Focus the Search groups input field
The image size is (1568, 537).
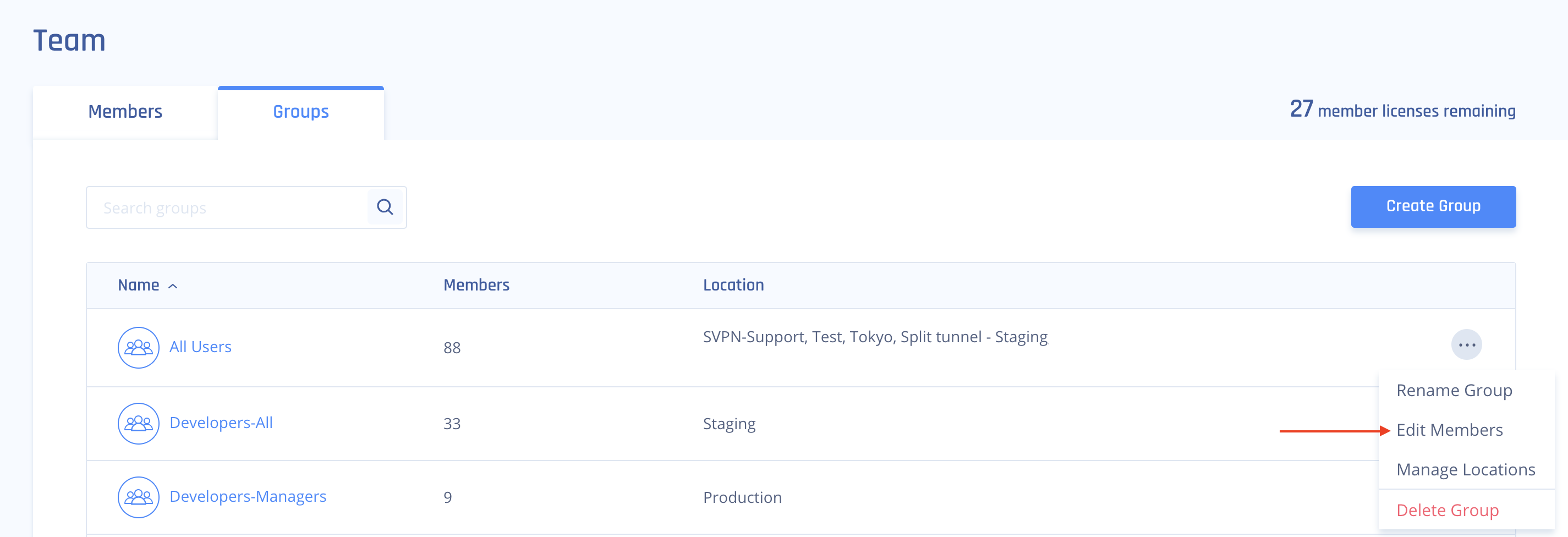[227, 207]
